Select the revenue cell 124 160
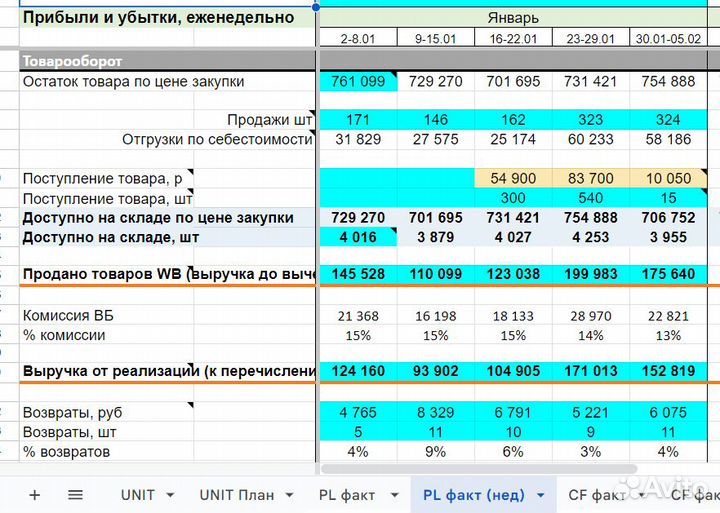Image resolution: width=720 pixels, height=513 pixels. pyautogui.click(x=358, y=371)
